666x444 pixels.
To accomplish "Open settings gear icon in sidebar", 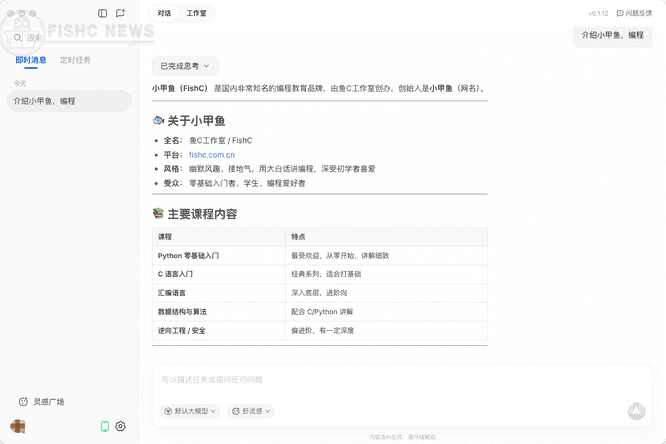I will click(x=121, y=426).
